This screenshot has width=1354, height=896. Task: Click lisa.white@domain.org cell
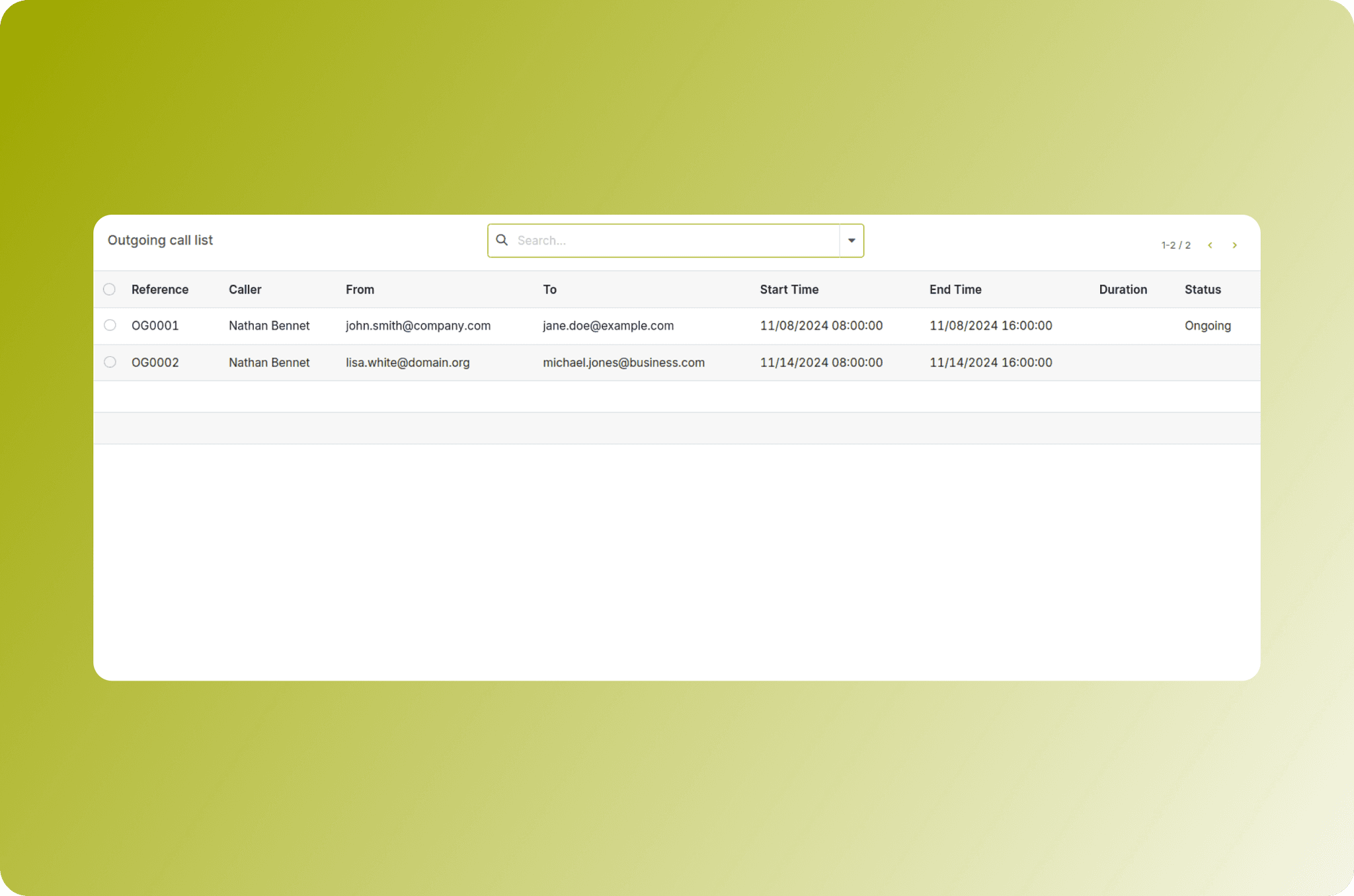coord(407,363)
